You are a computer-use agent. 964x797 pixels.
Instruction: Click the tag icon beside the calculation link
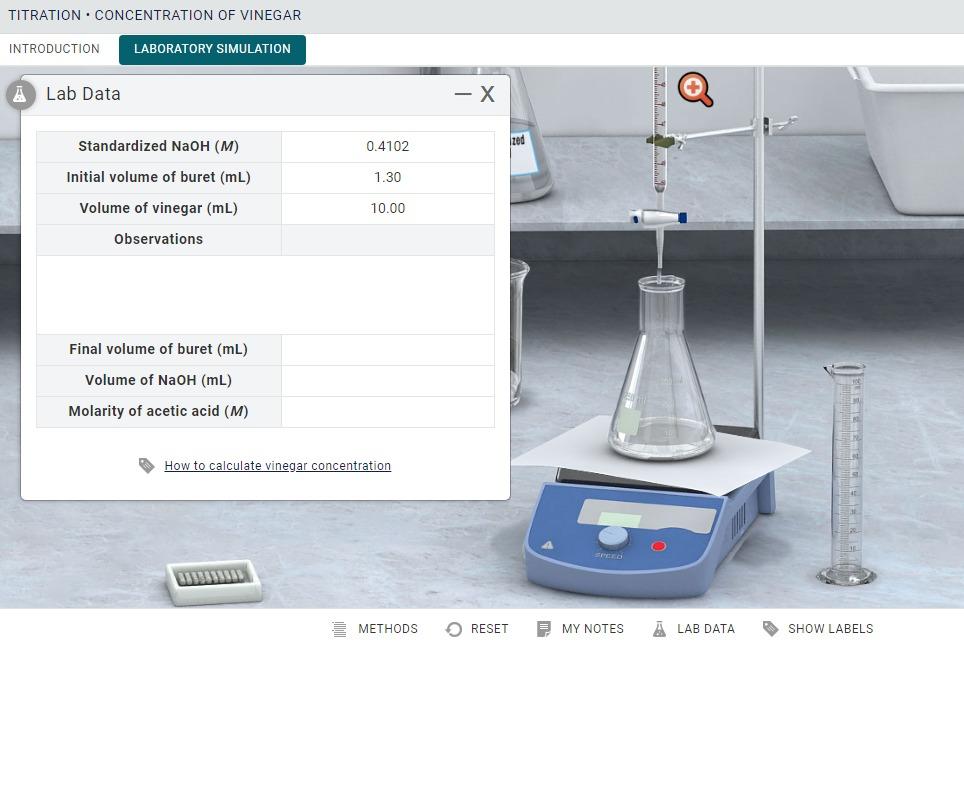(x=146, y=465)
